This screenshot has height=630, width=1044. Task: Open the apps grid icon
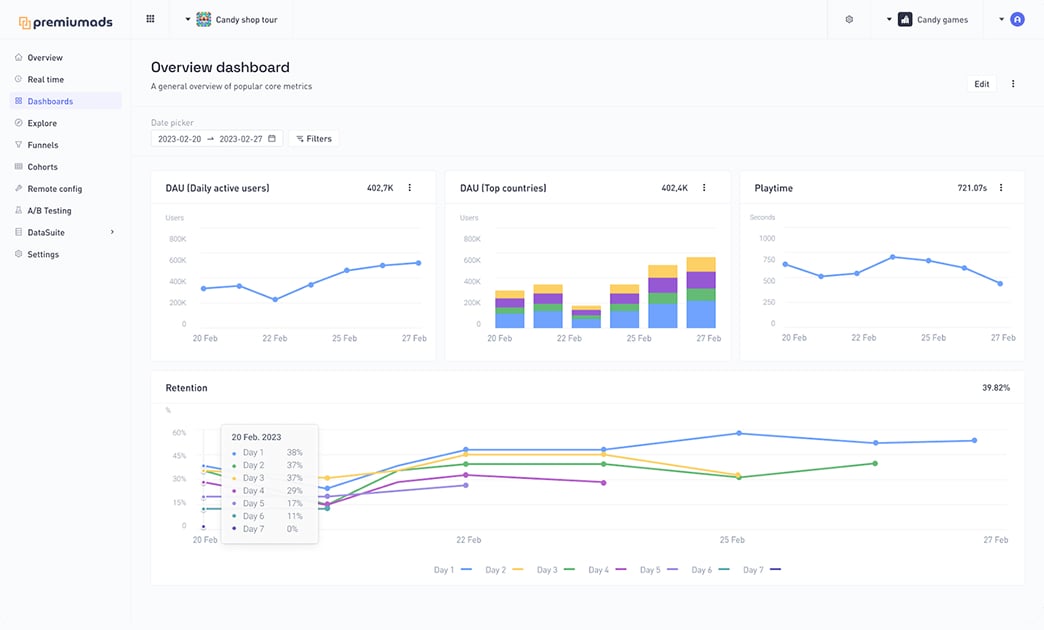click(150, 19)
